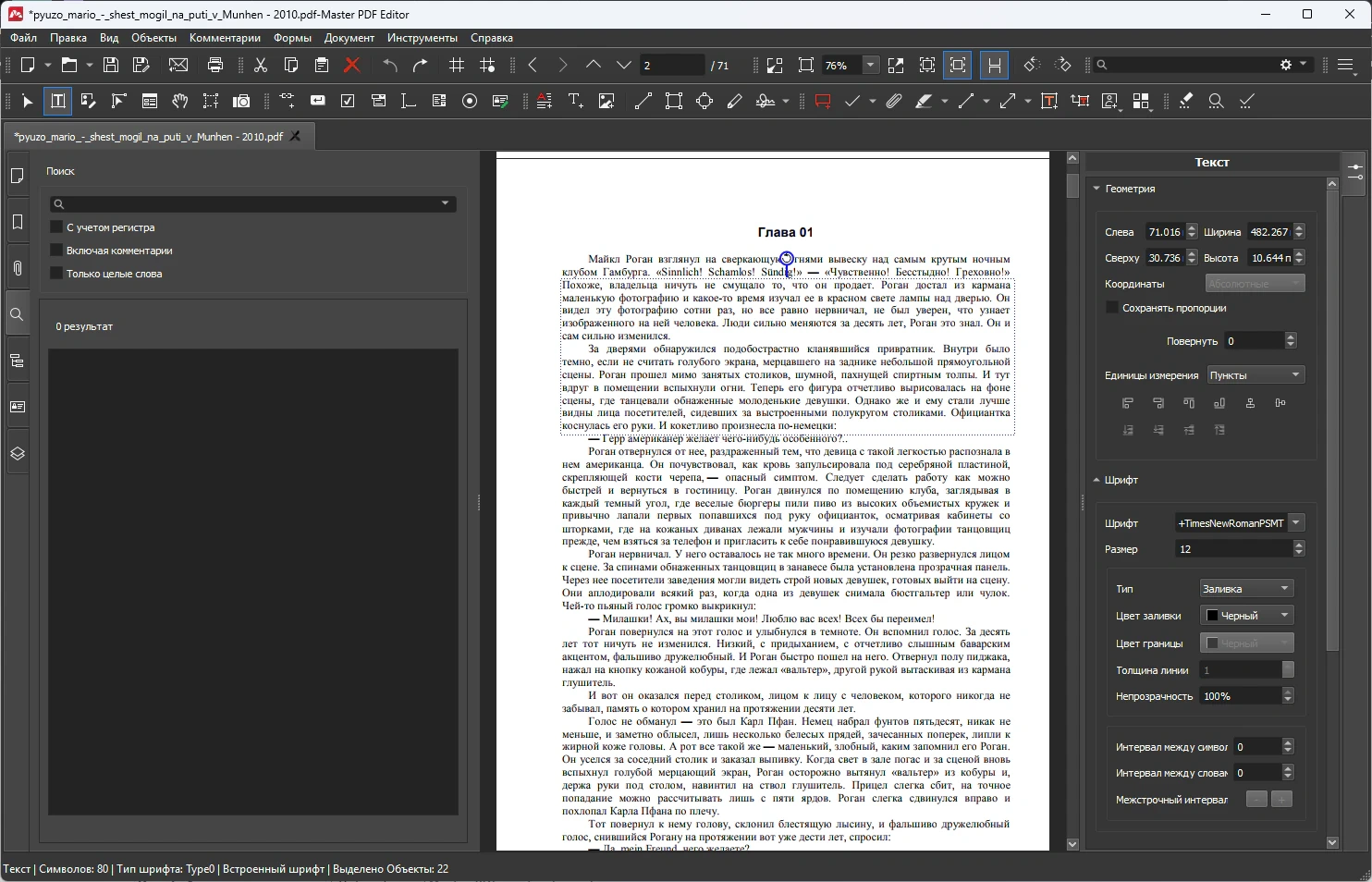Screen dimensions: 1372x882
Task: Select the Insert Image tool
Action: [x=606, y=102]
